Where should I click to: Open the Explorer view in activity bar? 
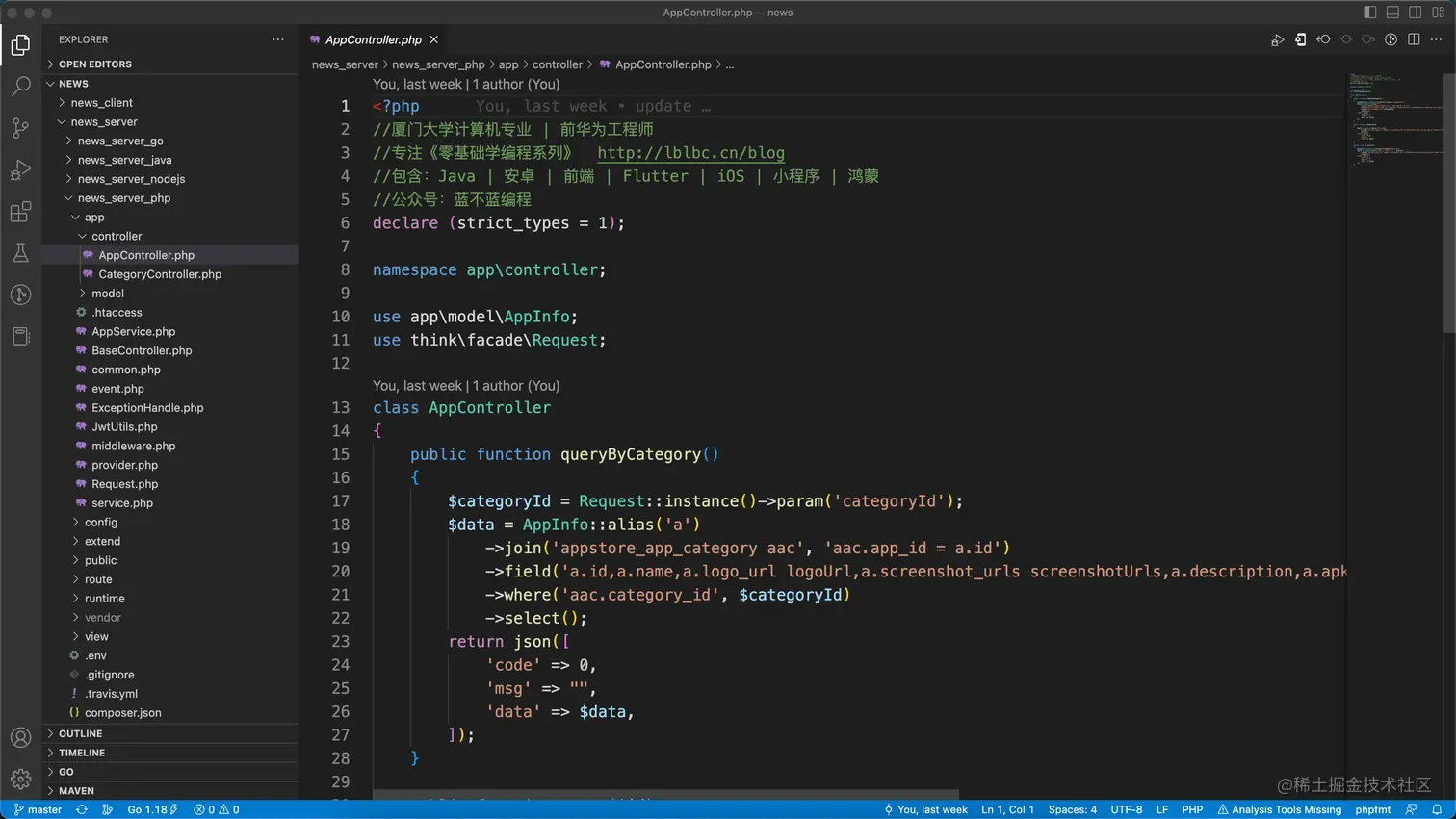pyautogui.click(x=20, y=44)
